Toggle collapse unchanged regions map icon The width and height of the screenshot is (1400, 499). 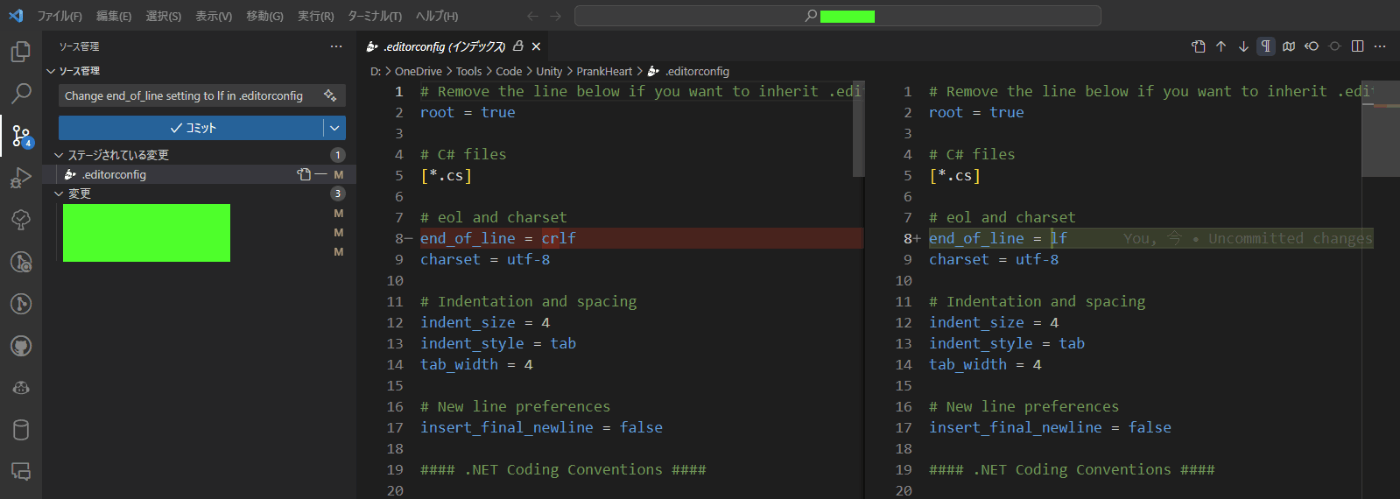point(1289,46)
